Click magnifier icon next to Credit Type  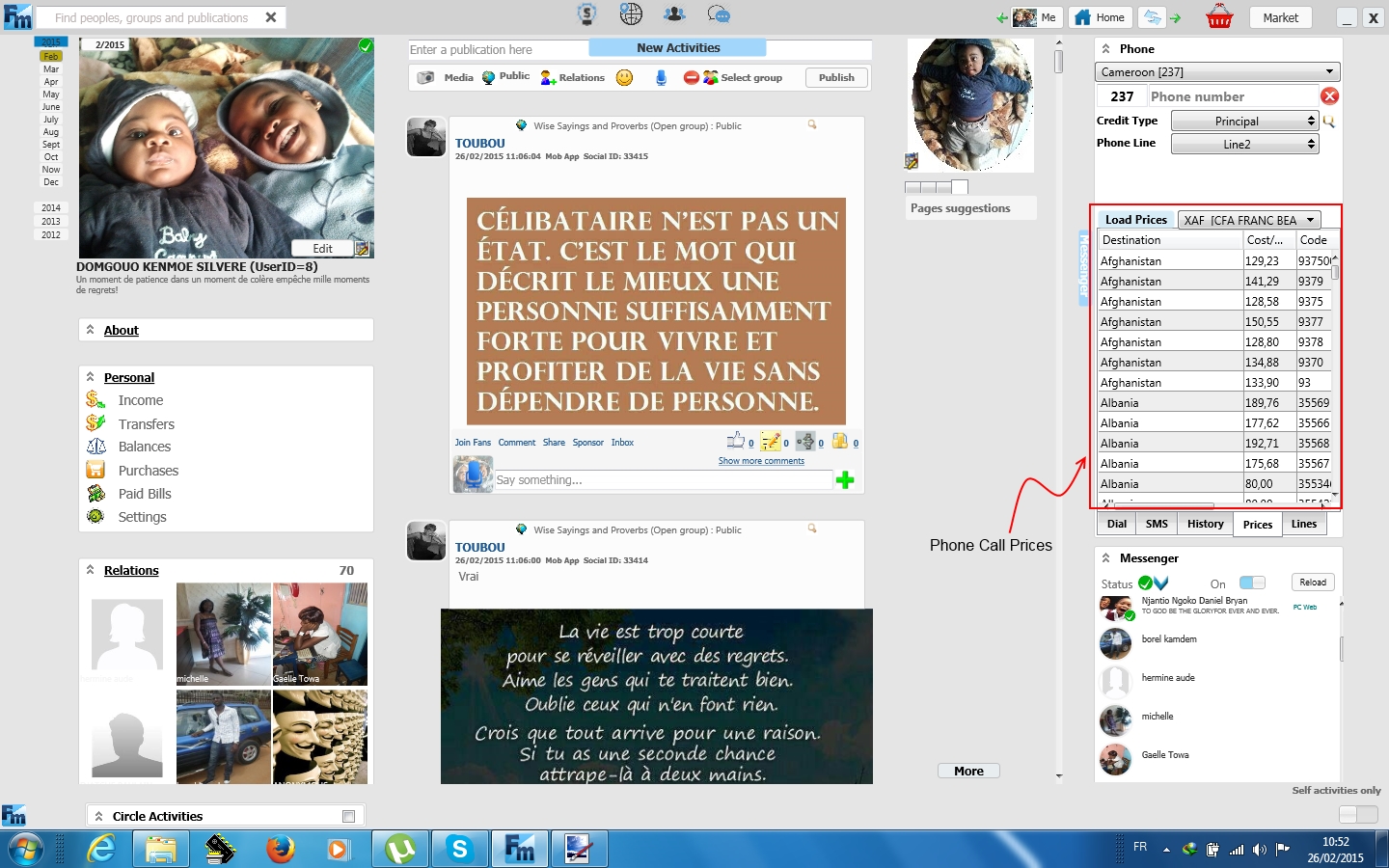1329,122
